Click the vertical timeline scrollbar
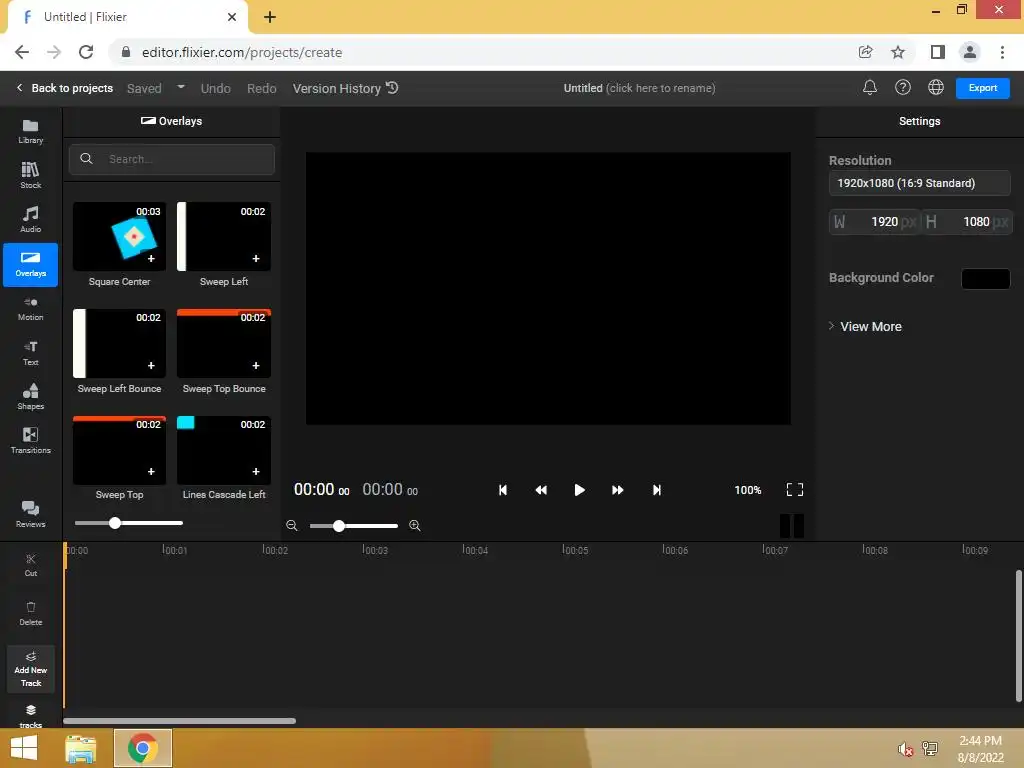 (x=1018, y=635)
